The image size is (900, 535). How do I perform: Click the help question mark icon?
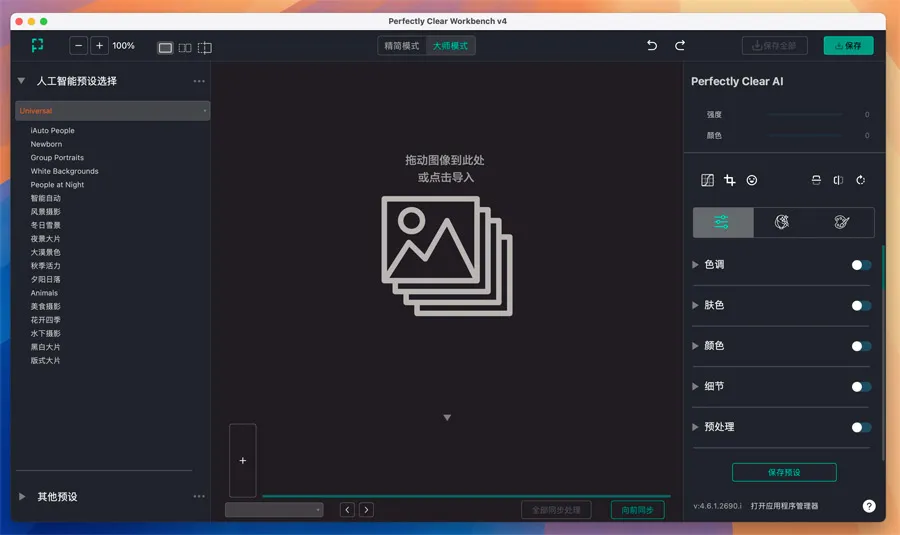click(869, 506)
